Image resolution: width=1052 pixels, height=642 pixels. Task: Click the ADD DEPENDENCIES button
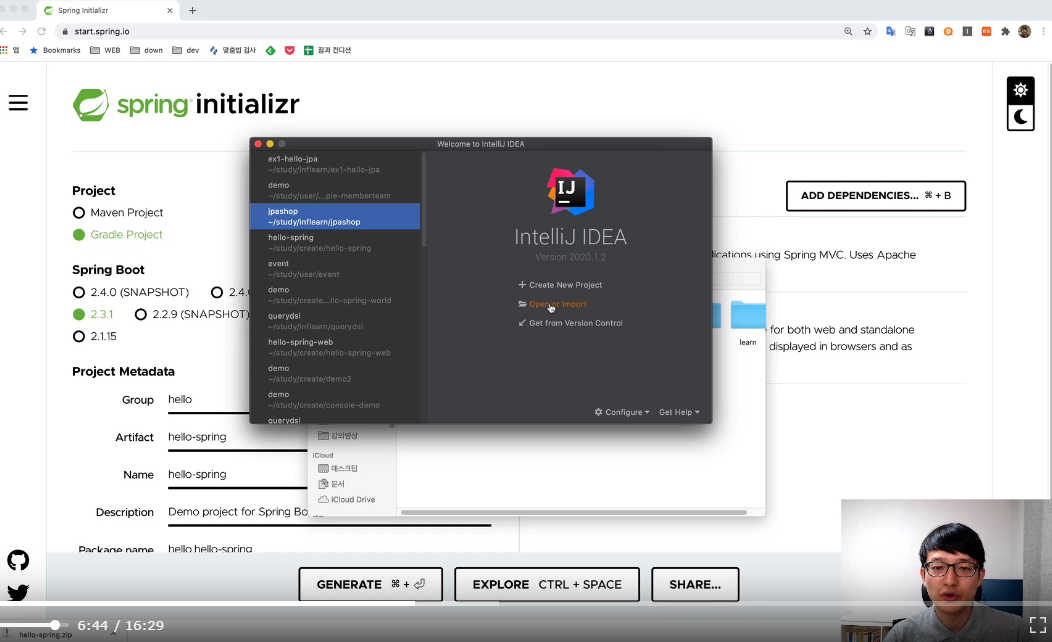pyautogui.click(x=876, y=196)
